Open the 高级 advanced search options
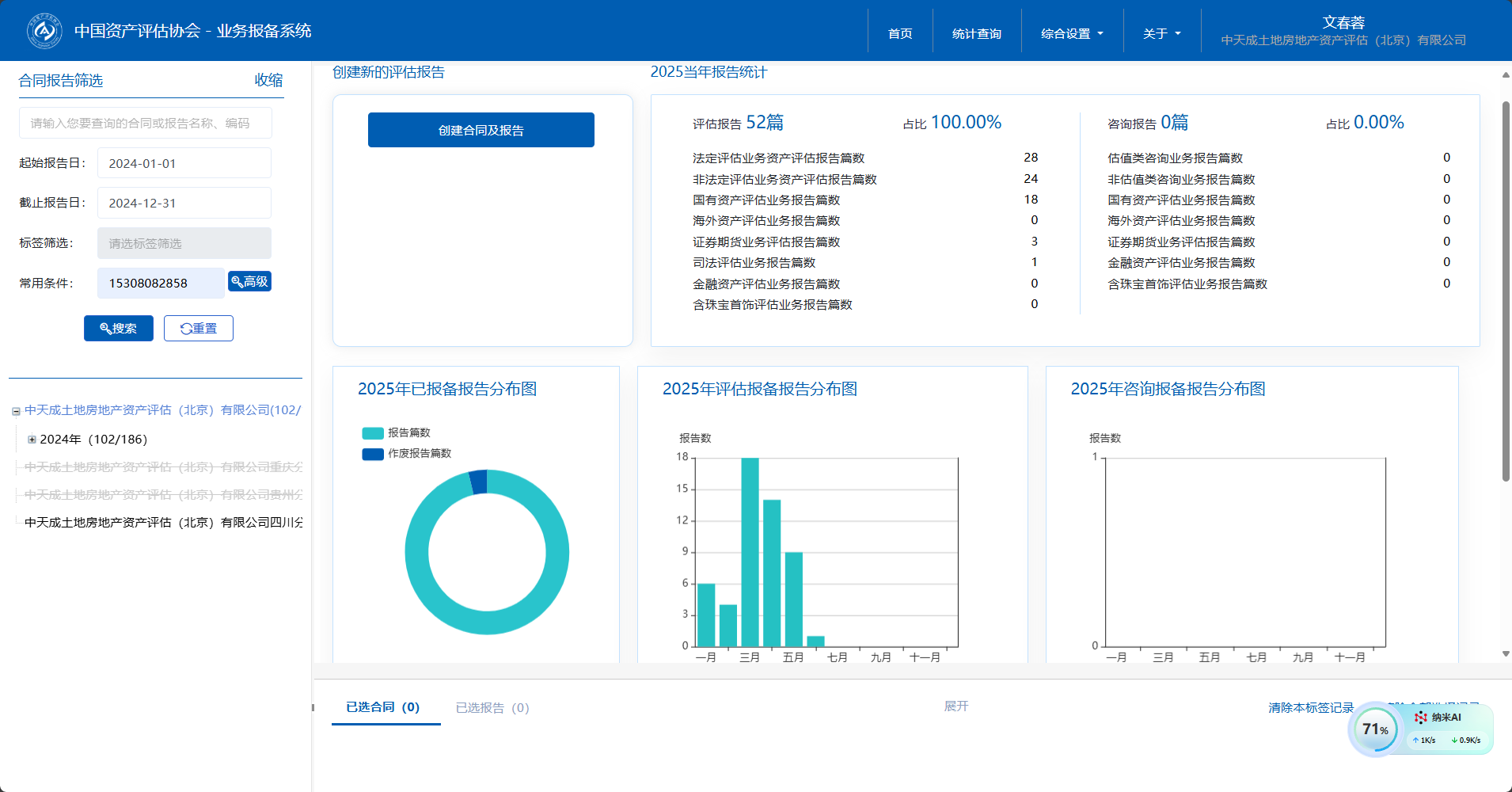Screen dimensions: 1512x792 pyautogui.click(x=249, y=282)
